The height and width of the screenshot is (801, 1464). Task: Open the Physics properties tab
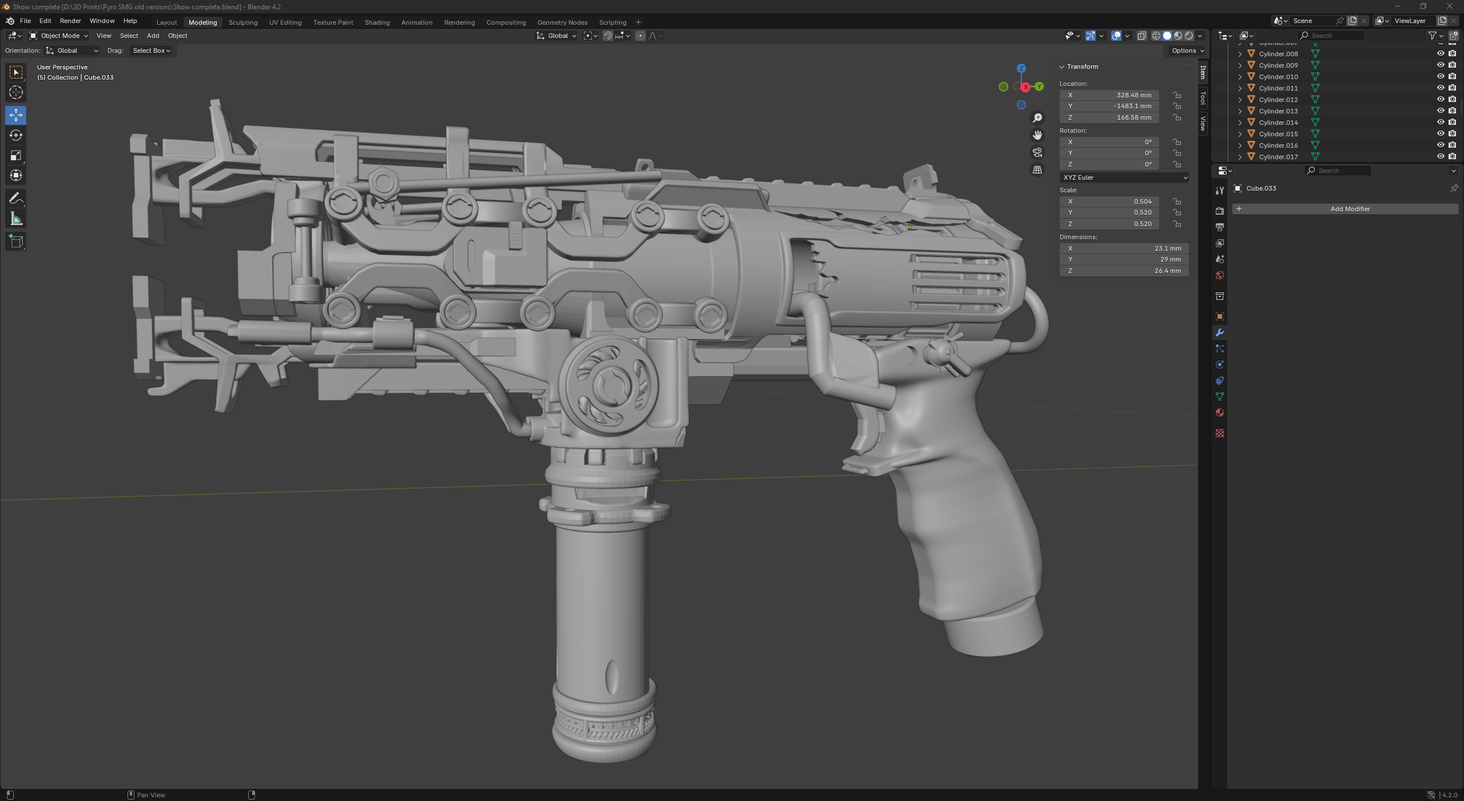1219,365
